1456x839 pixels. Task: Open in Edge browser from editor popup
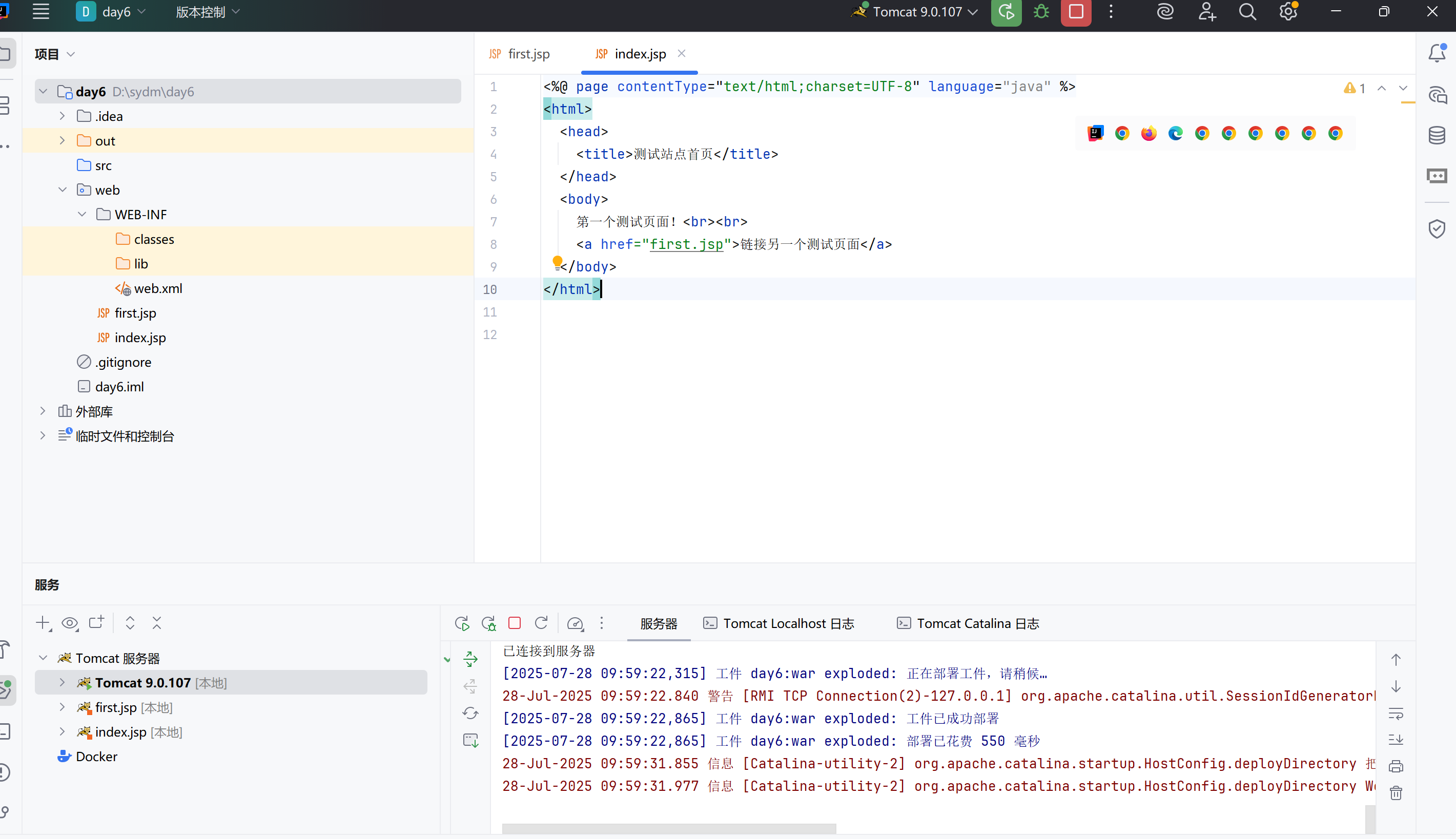tap(1175, 134)
